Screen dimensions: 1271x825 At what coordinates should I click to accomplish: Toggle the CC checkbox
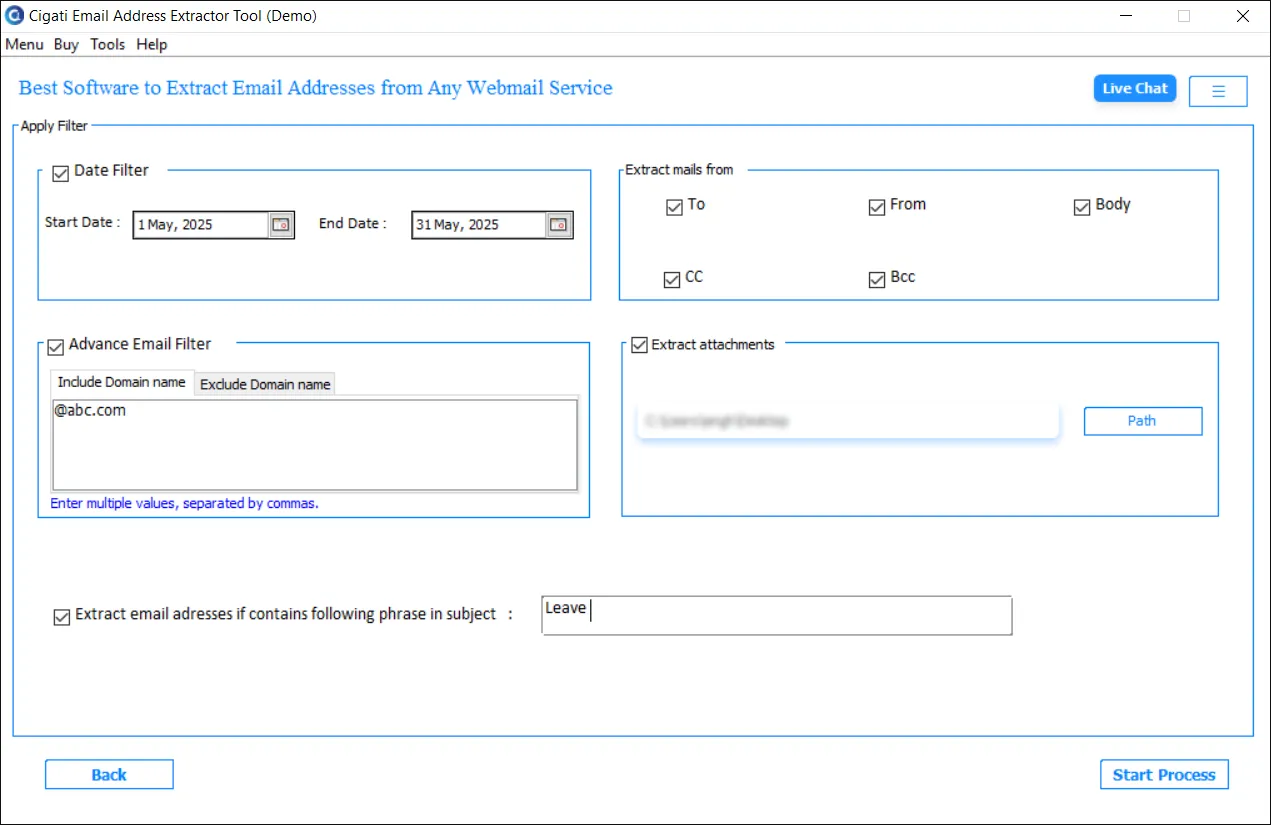pyautogui.click(x=672, y=280)
